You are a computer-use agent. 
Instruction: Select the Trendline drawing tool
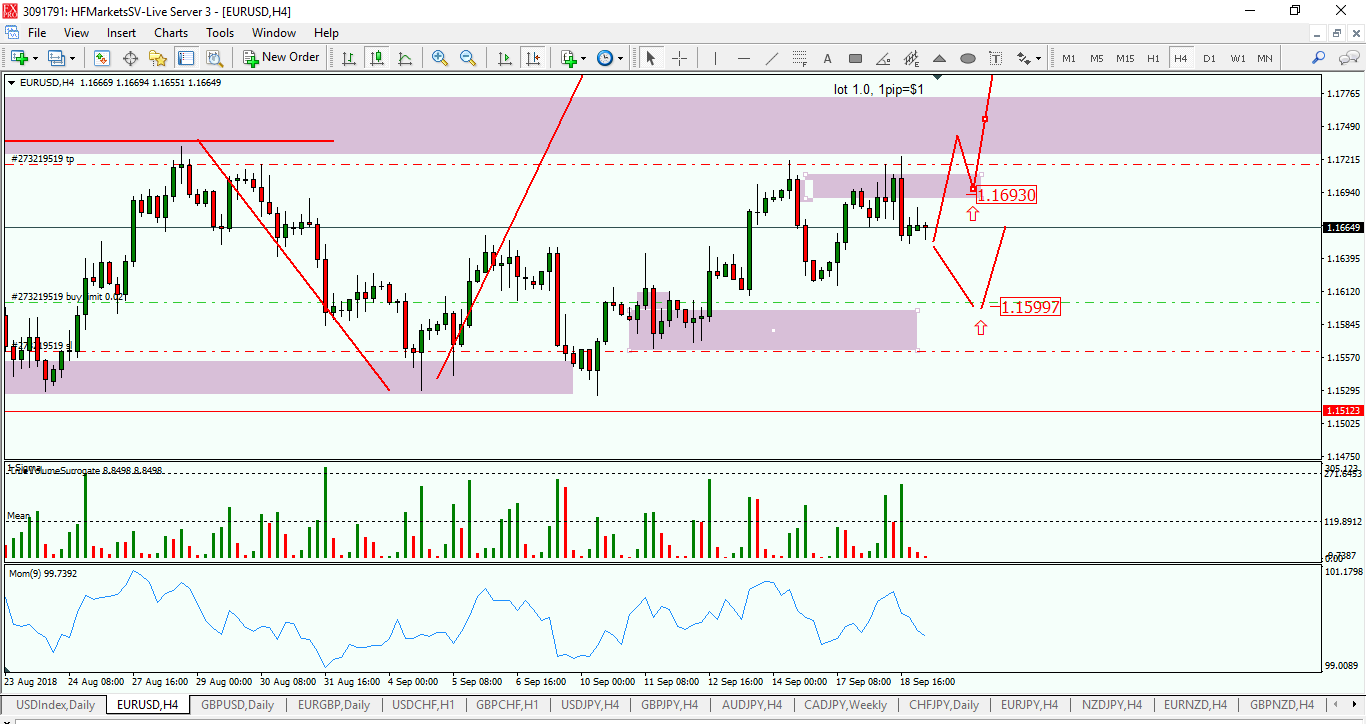click(772, 58)
